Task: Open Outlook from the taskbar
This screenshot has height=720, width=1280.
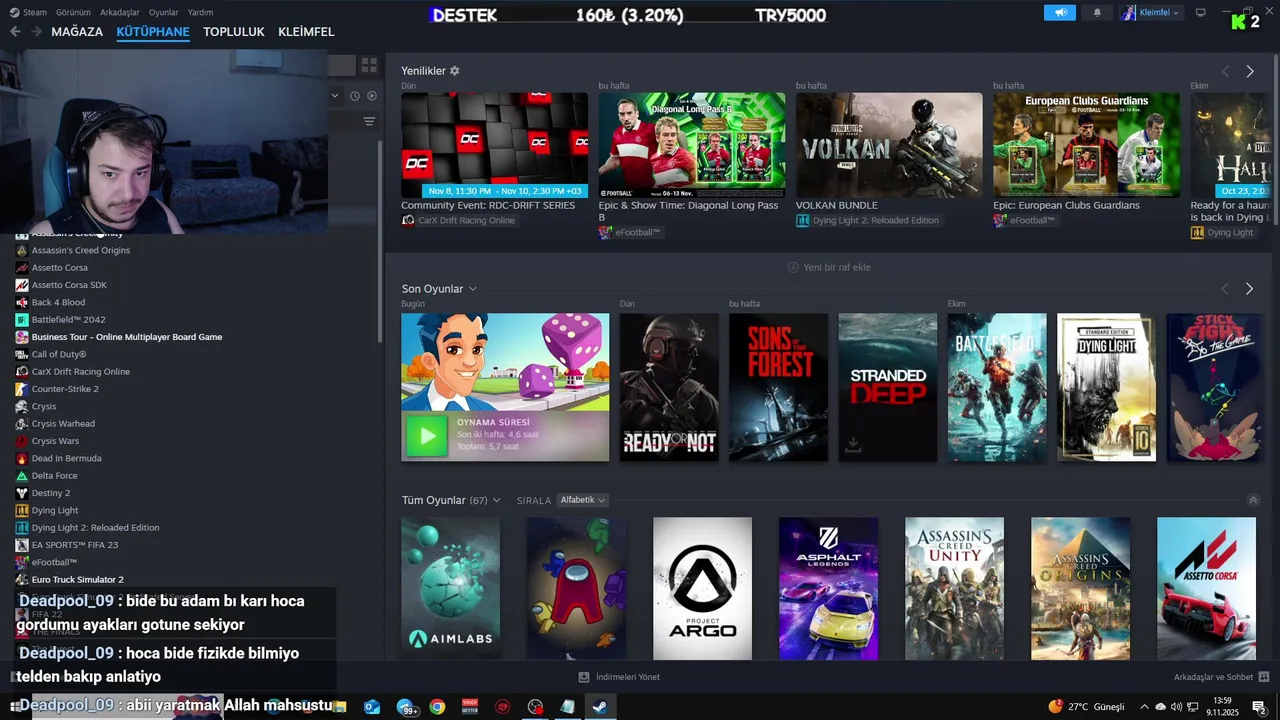Action: coord(372,707)
